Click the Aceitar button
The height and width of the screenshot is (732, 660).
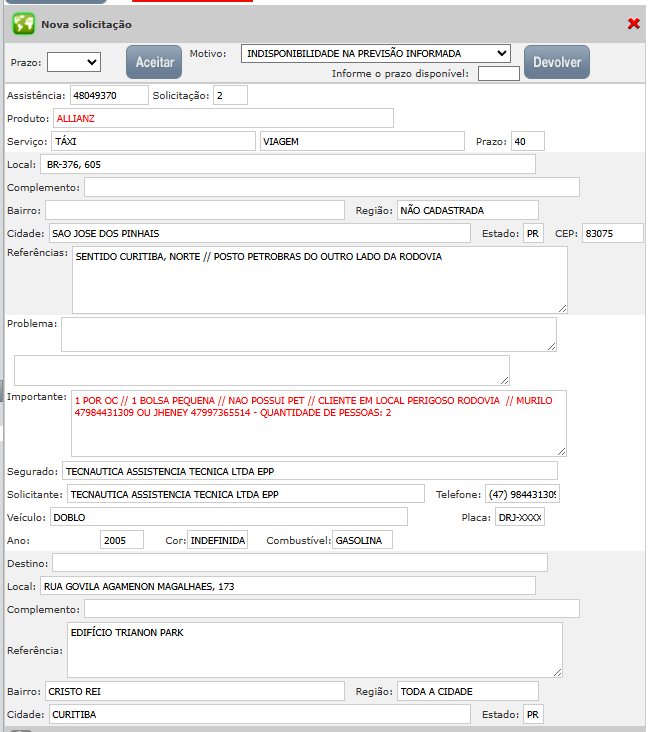(154, 62)
